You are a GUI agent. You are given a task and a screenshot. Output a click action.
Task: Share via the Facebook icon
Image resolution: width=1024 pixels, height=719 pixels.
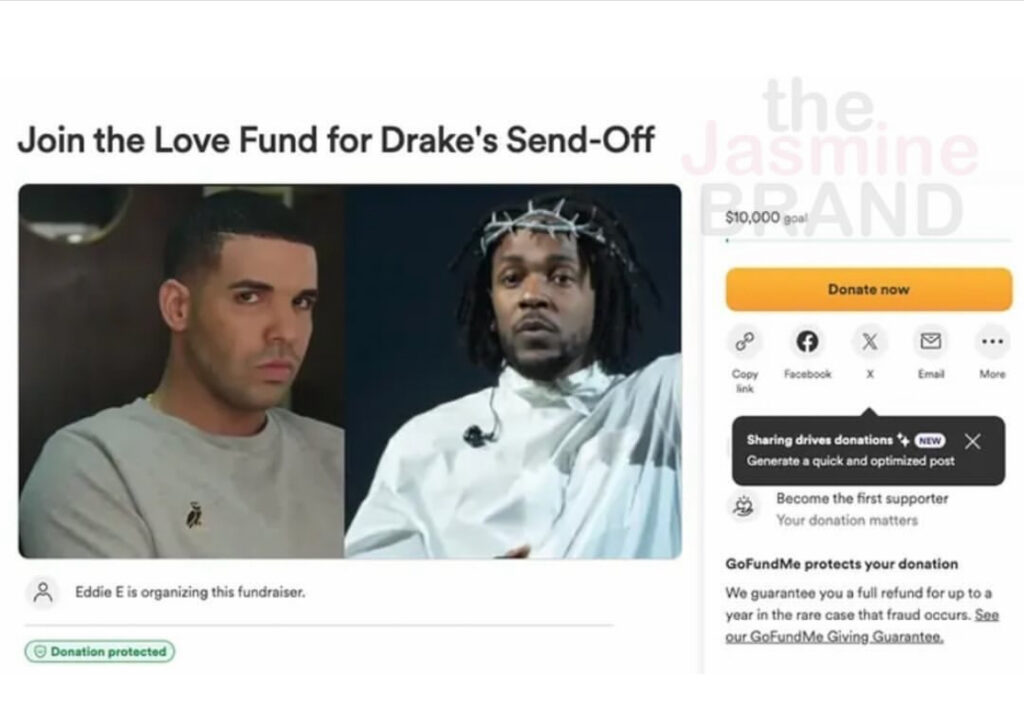click(807, 342)
